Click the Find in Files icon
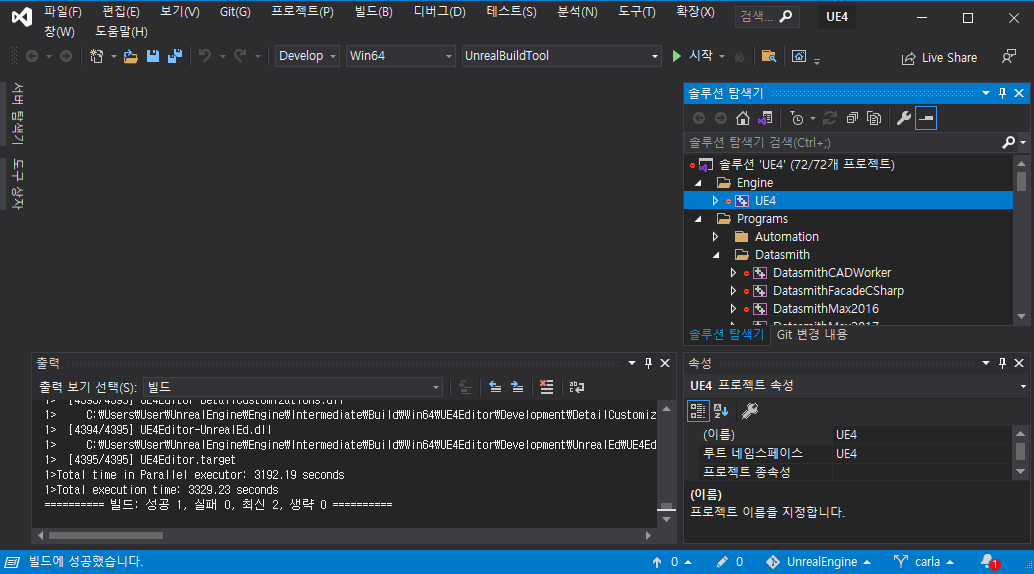1034x574 pixels. click(x=768, y=56)
